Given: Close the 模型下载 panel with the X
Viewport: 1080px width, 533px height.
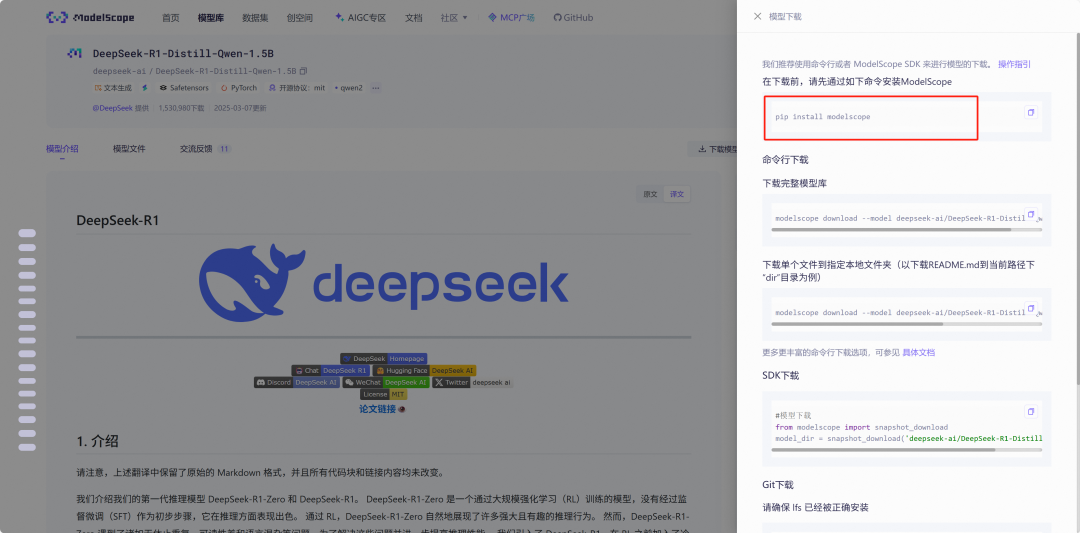Looking at the screenshot, I should 757,17.
